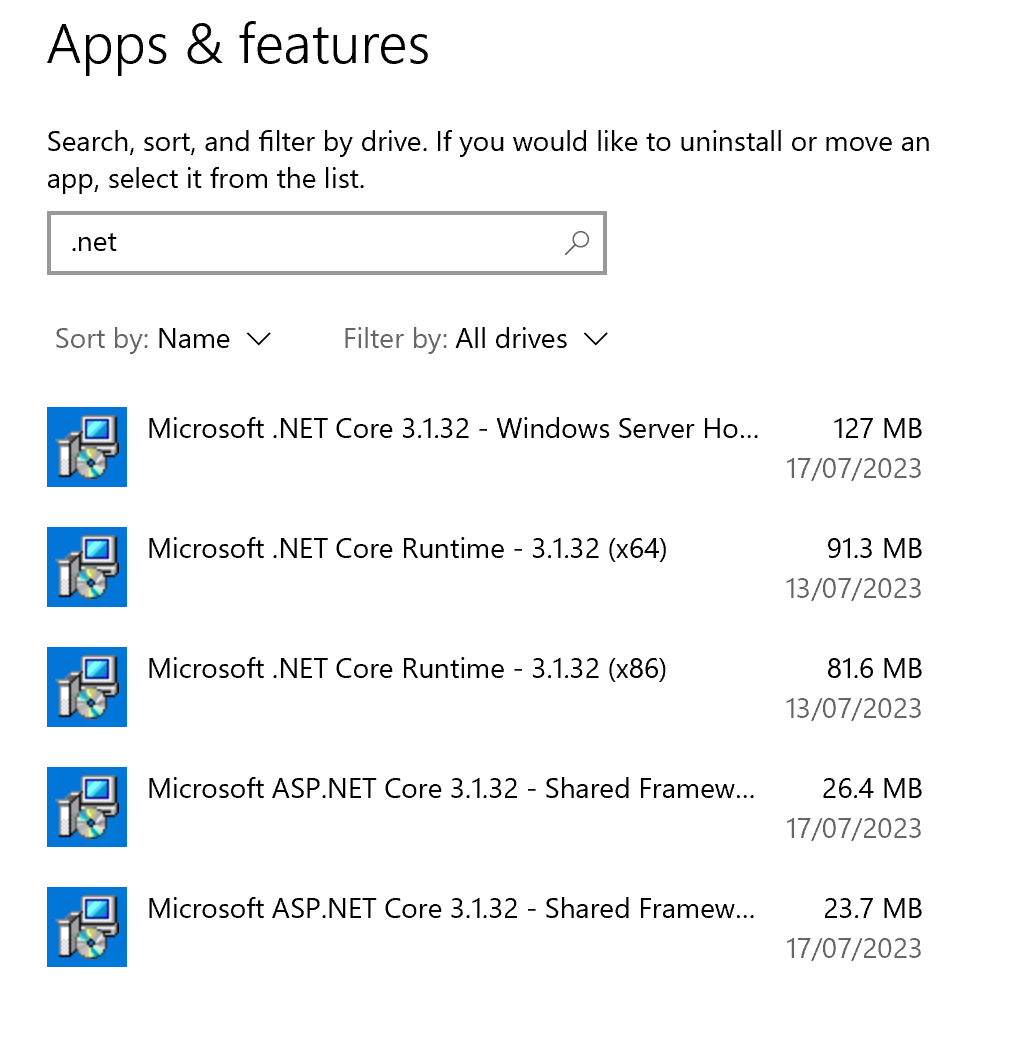Select the ASP.NET Core Shared Framework 26.4 MB entry

451,789
